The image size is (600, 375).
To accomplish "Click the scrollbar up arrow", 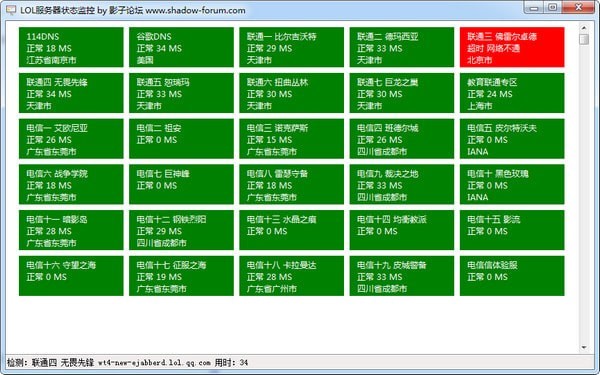I will click(x=584, y=28).
